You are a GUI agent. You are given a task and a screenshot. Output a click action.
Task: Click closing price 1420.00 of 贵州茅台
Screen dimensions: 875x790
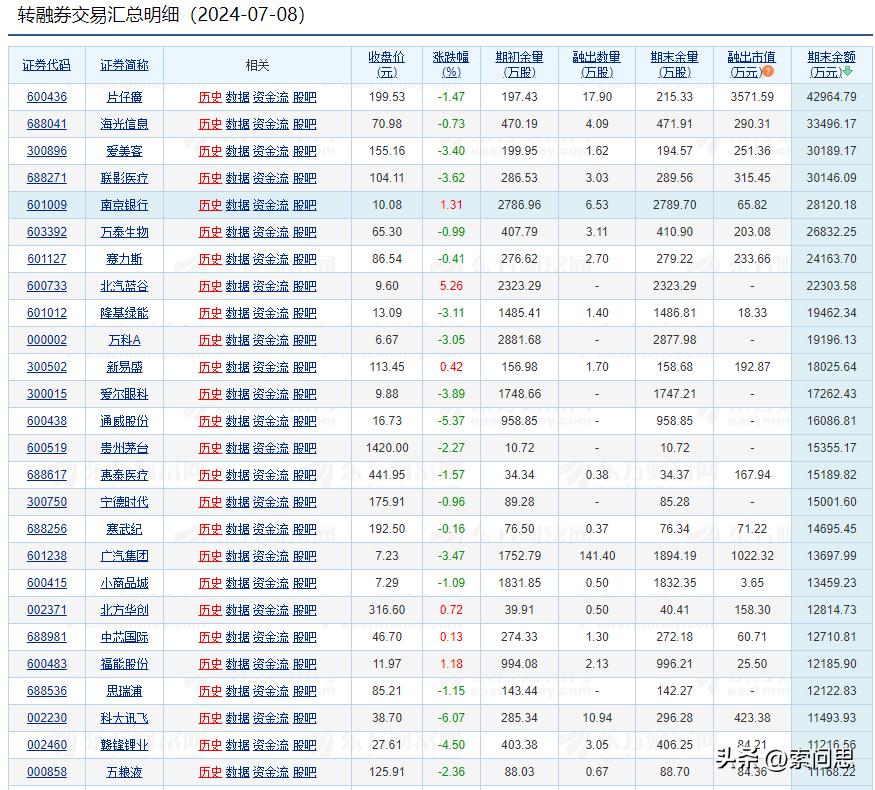(x=387, y=448)
